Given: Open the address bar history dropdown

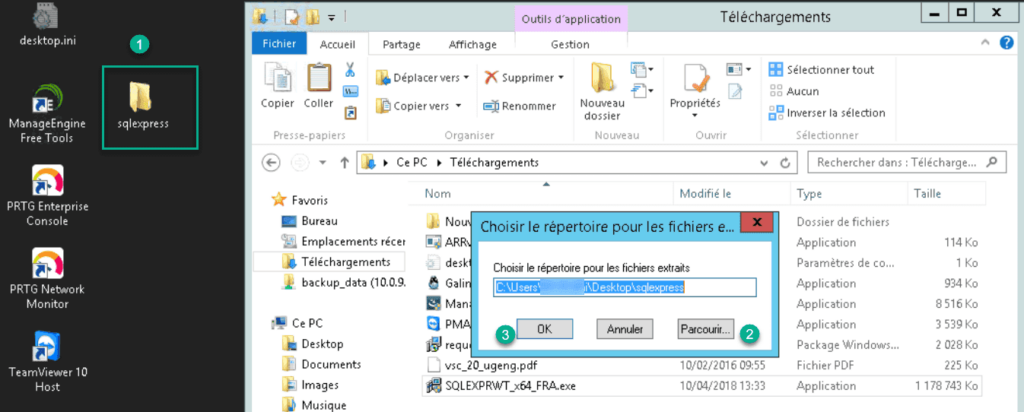Looking at the screenshot, I should point(764,163).
